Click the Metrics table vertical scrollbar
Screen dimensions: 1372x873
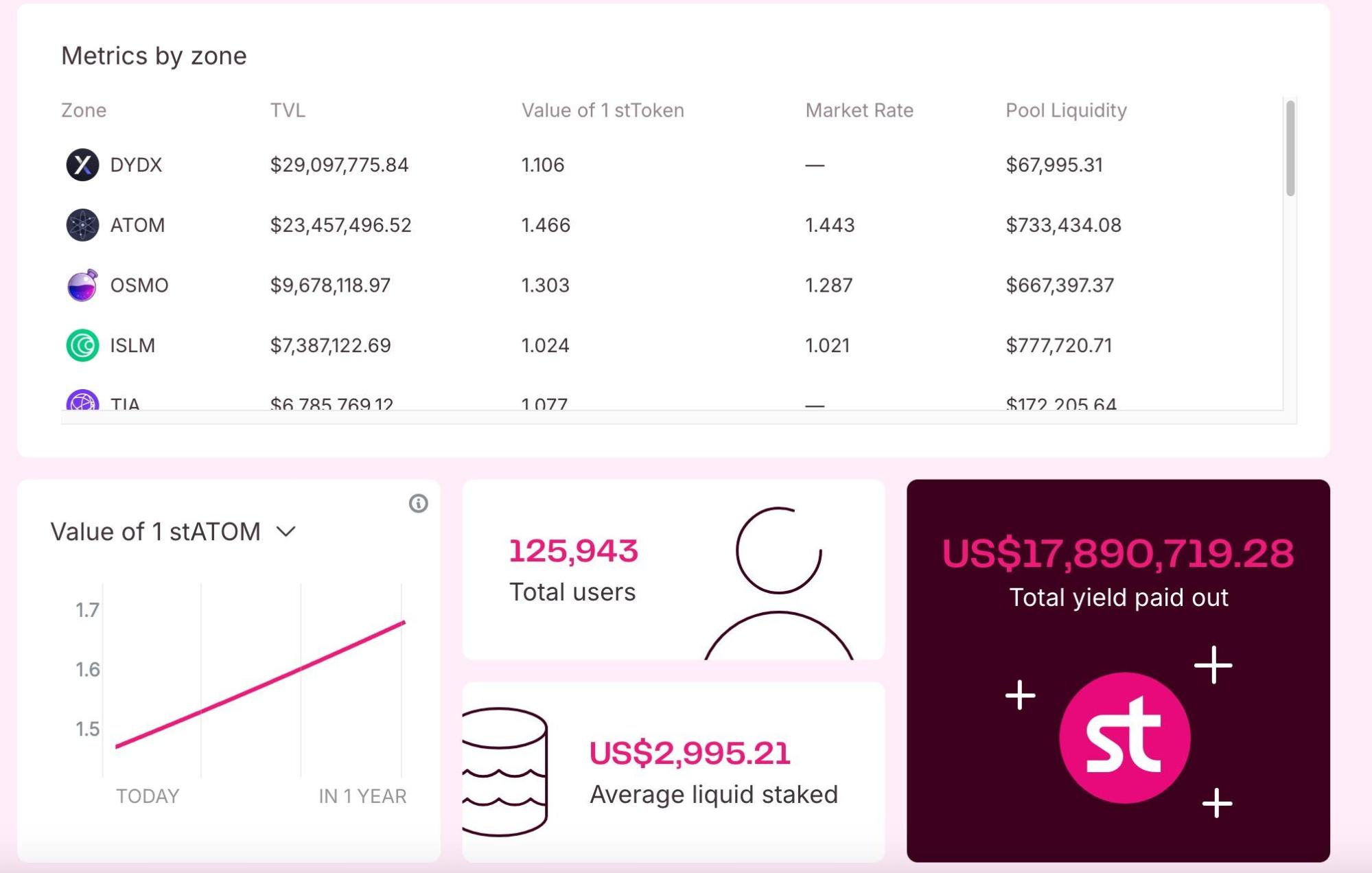[1290, 148]
